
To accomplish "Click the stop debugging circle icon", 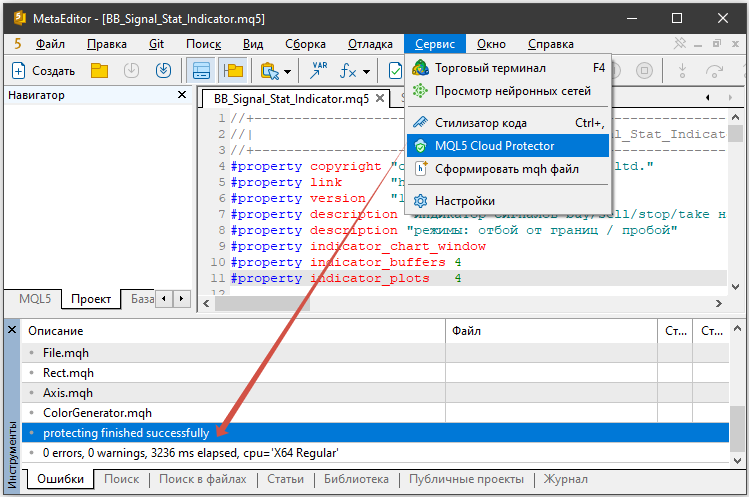I will (x=644, y=71).
